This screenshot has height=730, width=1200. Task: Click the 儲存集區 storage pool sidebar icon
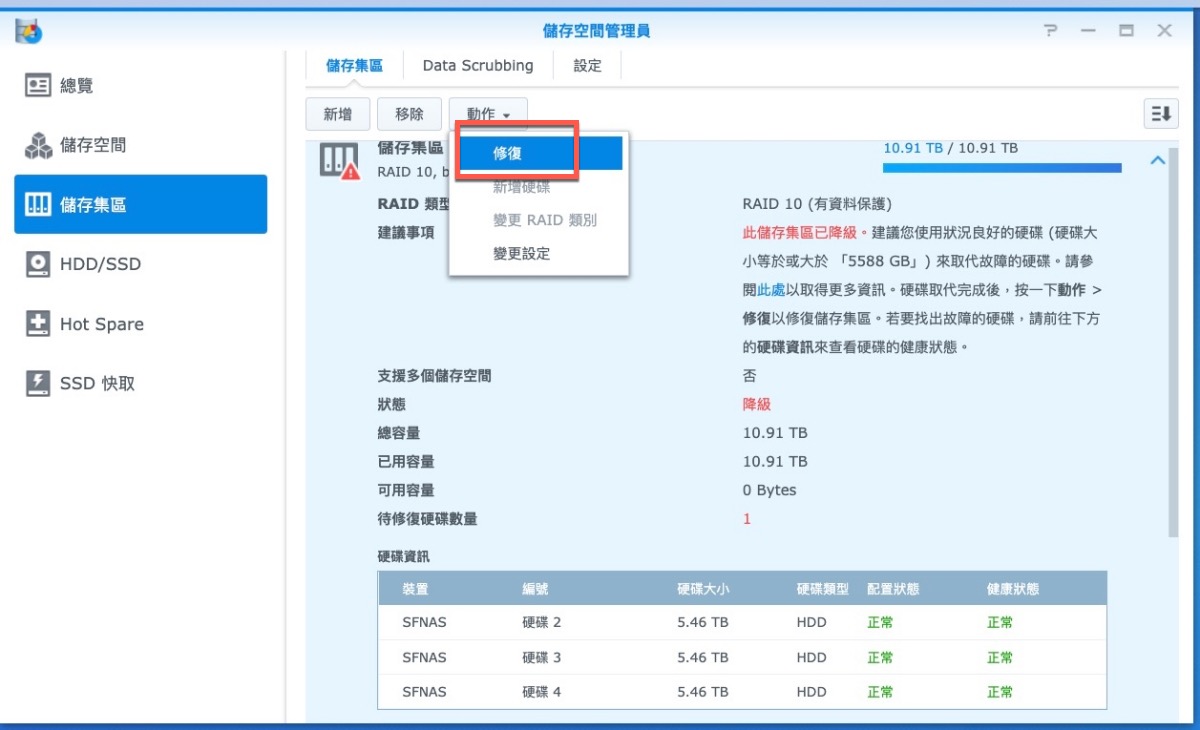(x=38, y=205)
